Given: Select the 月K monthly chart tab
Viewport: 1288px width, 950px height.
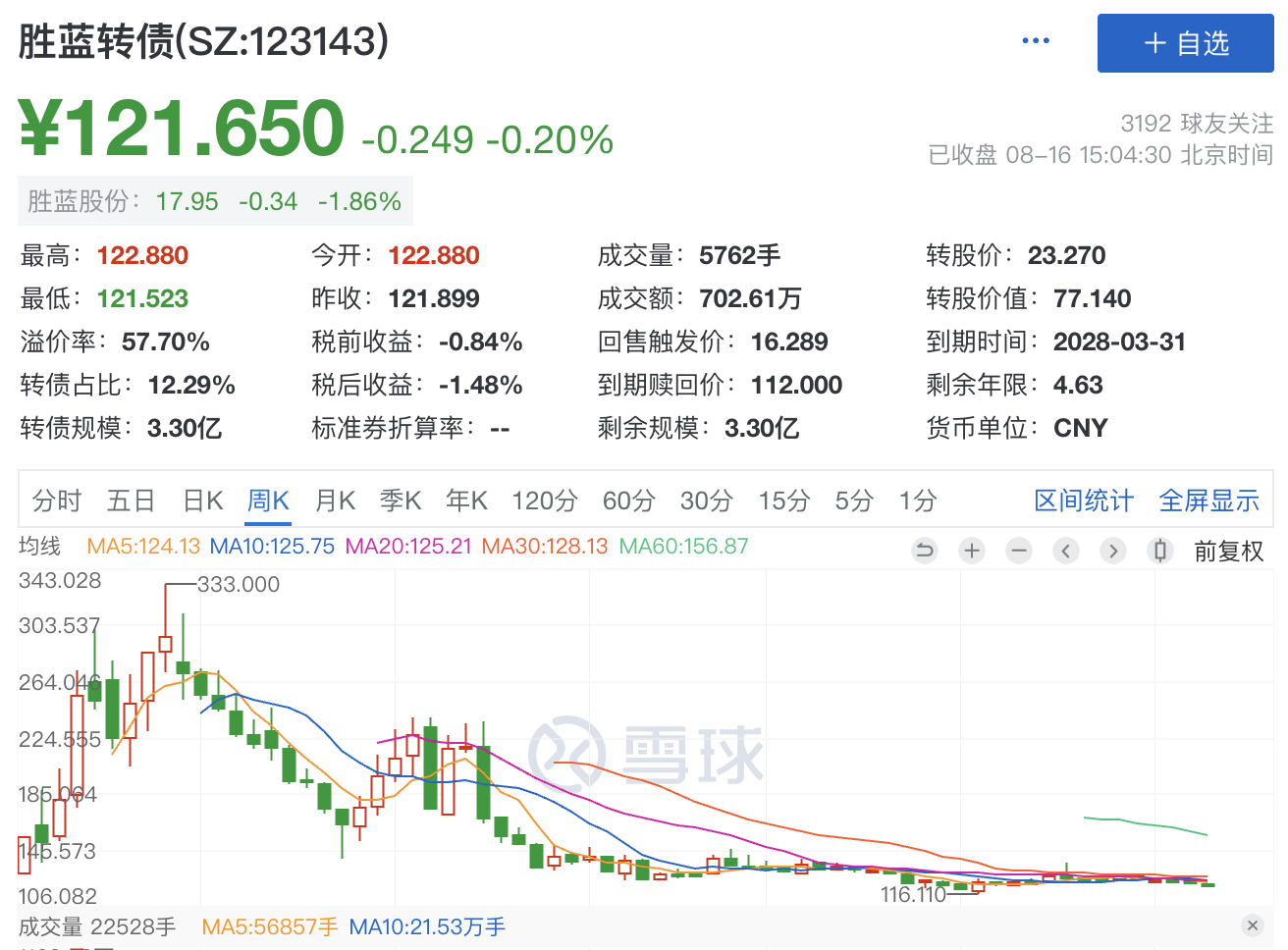Looking at the screenshot, I should [x=335, y=501].
